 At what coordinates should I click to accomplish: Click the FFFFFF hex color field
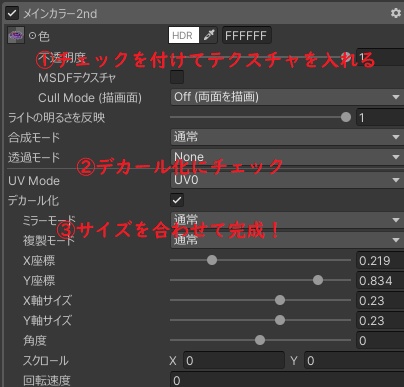pyautogui.click(x=247, y=35)
